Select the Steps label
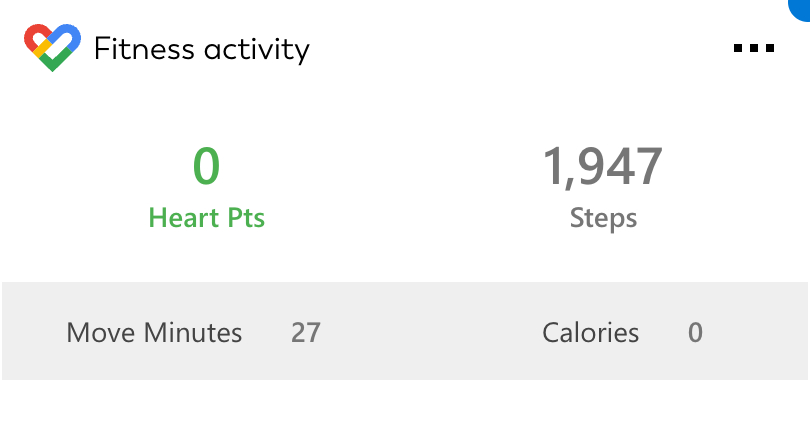 pyautogui.click(x=603, y=218)
